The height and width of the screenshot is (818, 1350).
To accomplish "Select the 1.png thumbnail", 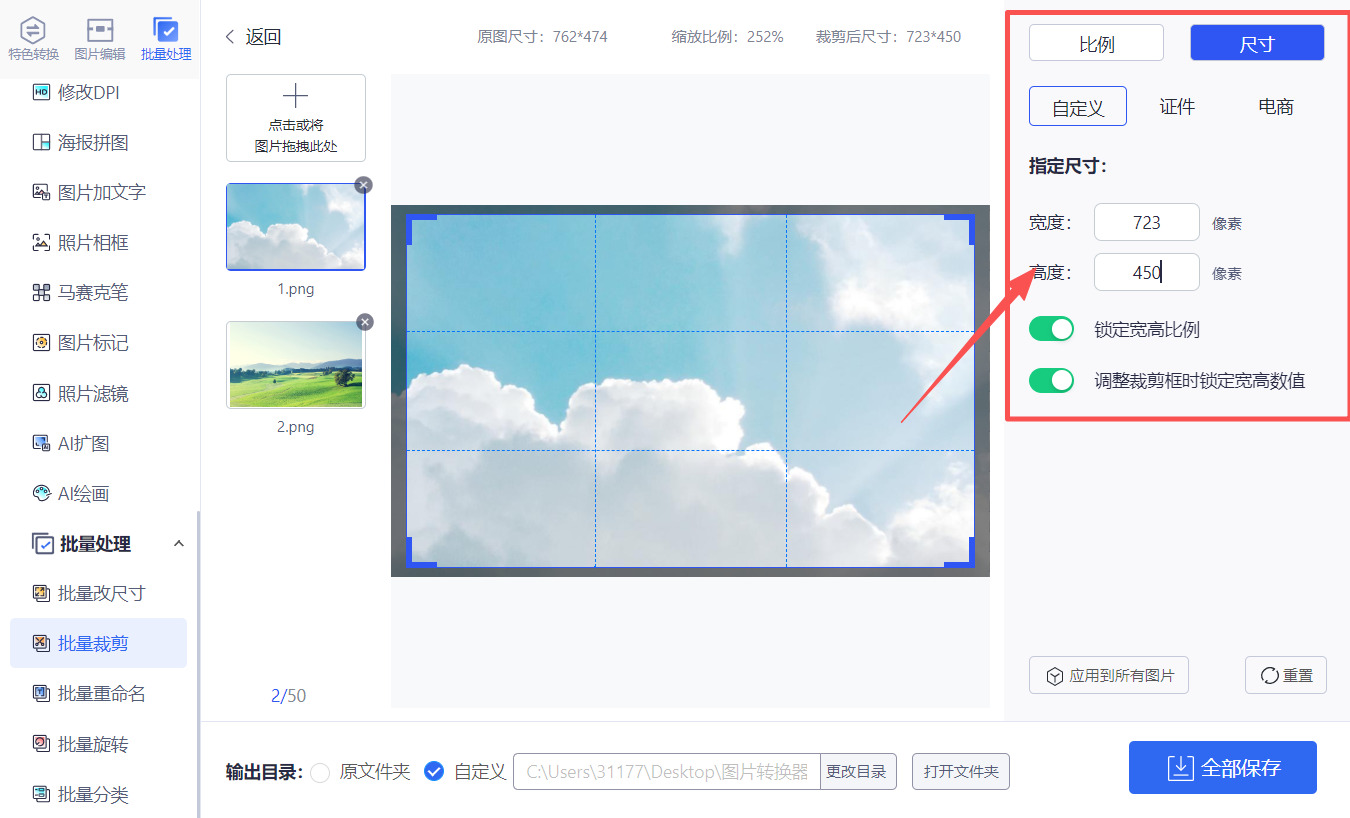I will coord(296,227).
